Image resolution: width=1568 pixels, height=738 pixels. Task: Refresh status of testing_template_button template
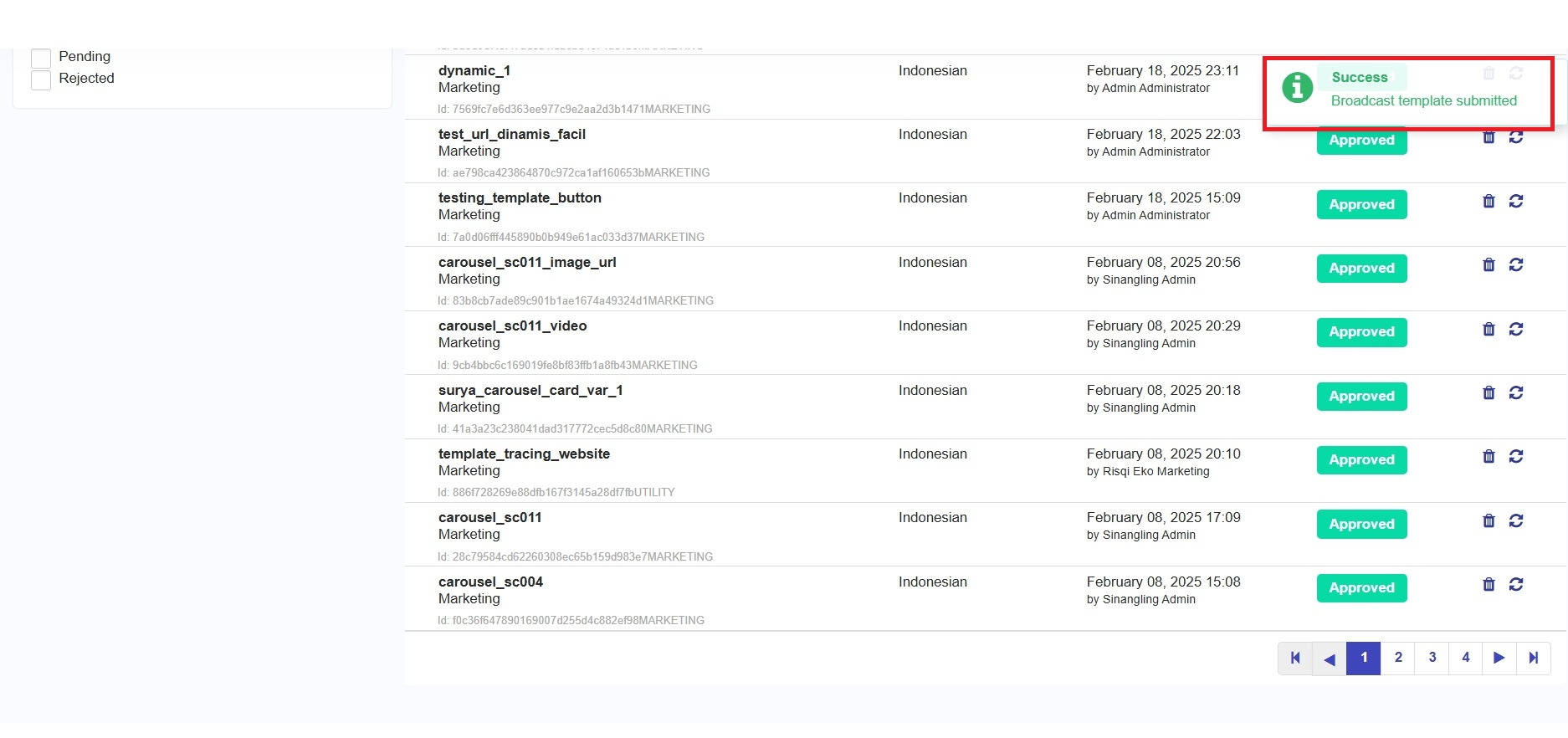[x=1515, y=201]
